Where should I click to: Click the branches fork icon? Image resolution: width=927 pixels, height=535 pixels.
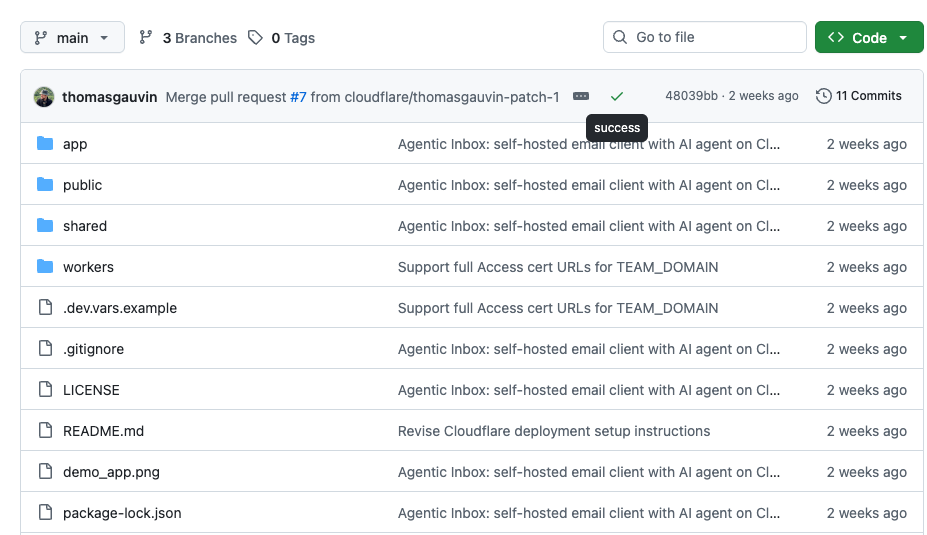146,38
